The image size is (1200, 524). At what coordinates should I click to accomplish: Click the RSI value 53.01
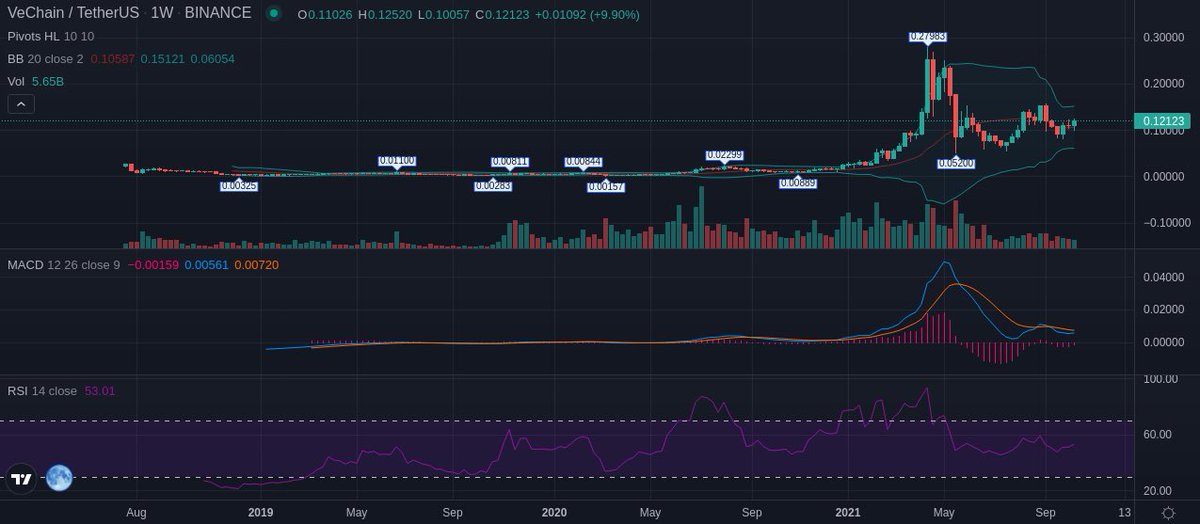(x=100, y=391)
